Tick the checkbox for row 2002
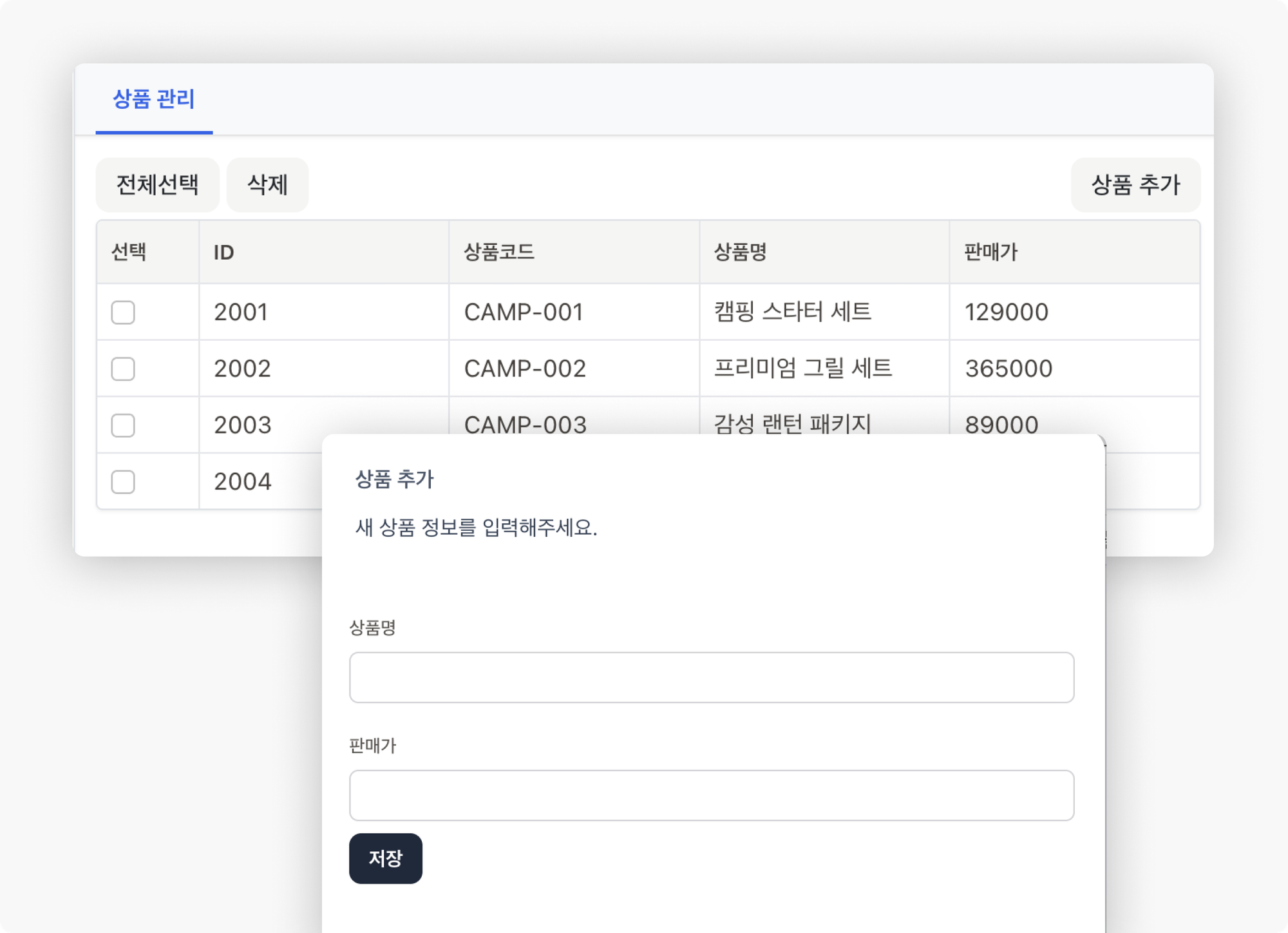Viewport: 1288px width, 933px height. click(x=123, y=369)
